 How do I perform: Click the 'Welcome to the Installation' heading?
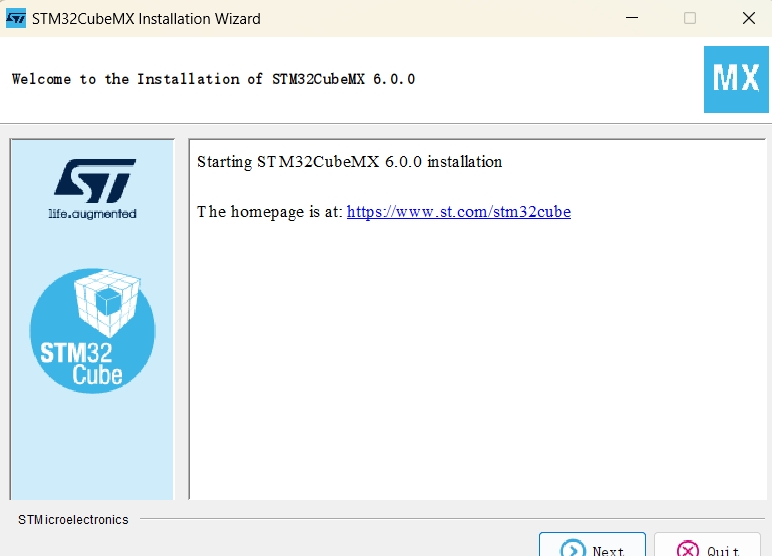[213, 79]
